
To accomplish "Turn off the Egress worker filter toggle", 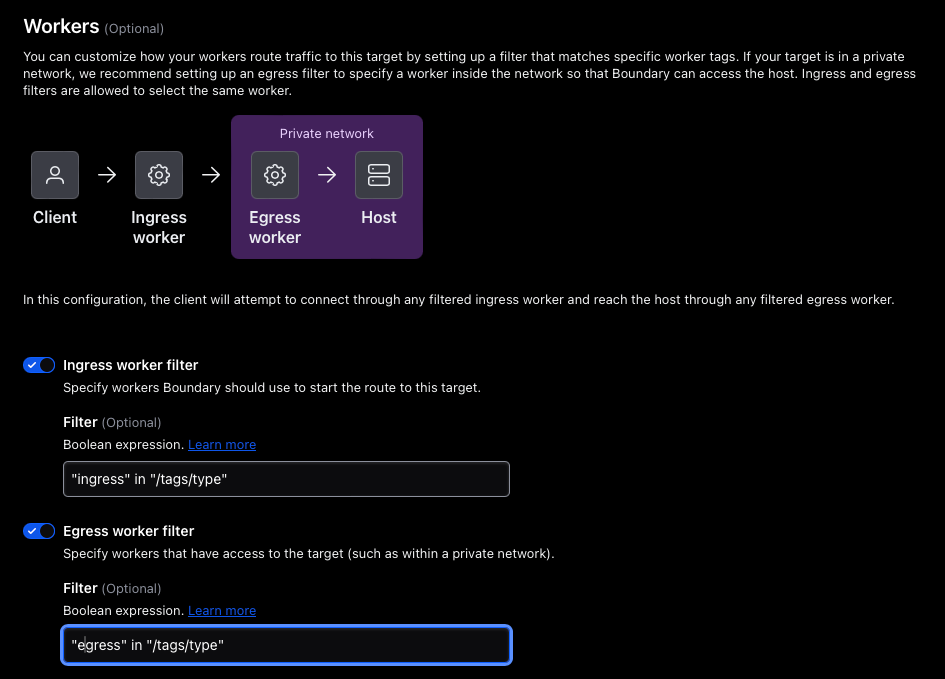I will (x=39, y=531).
